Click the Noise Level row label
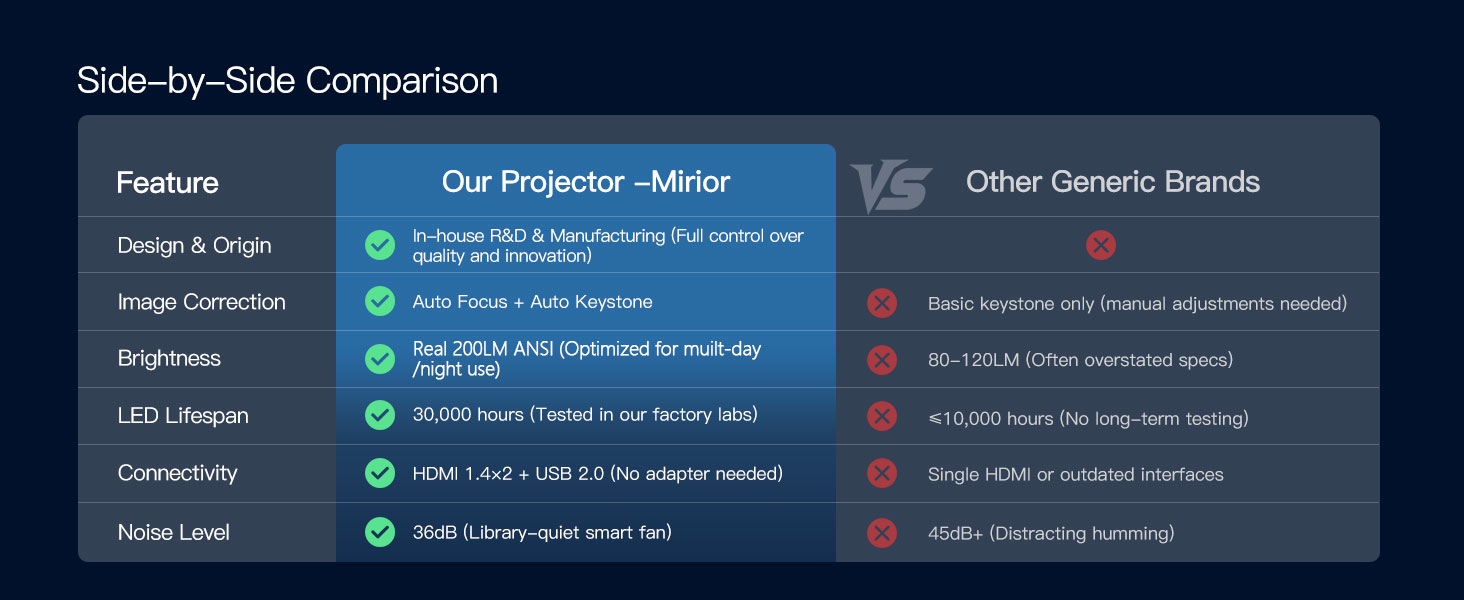Image resolution: width=1464 pixels, height=600 pixels. (x=174, y=532)
